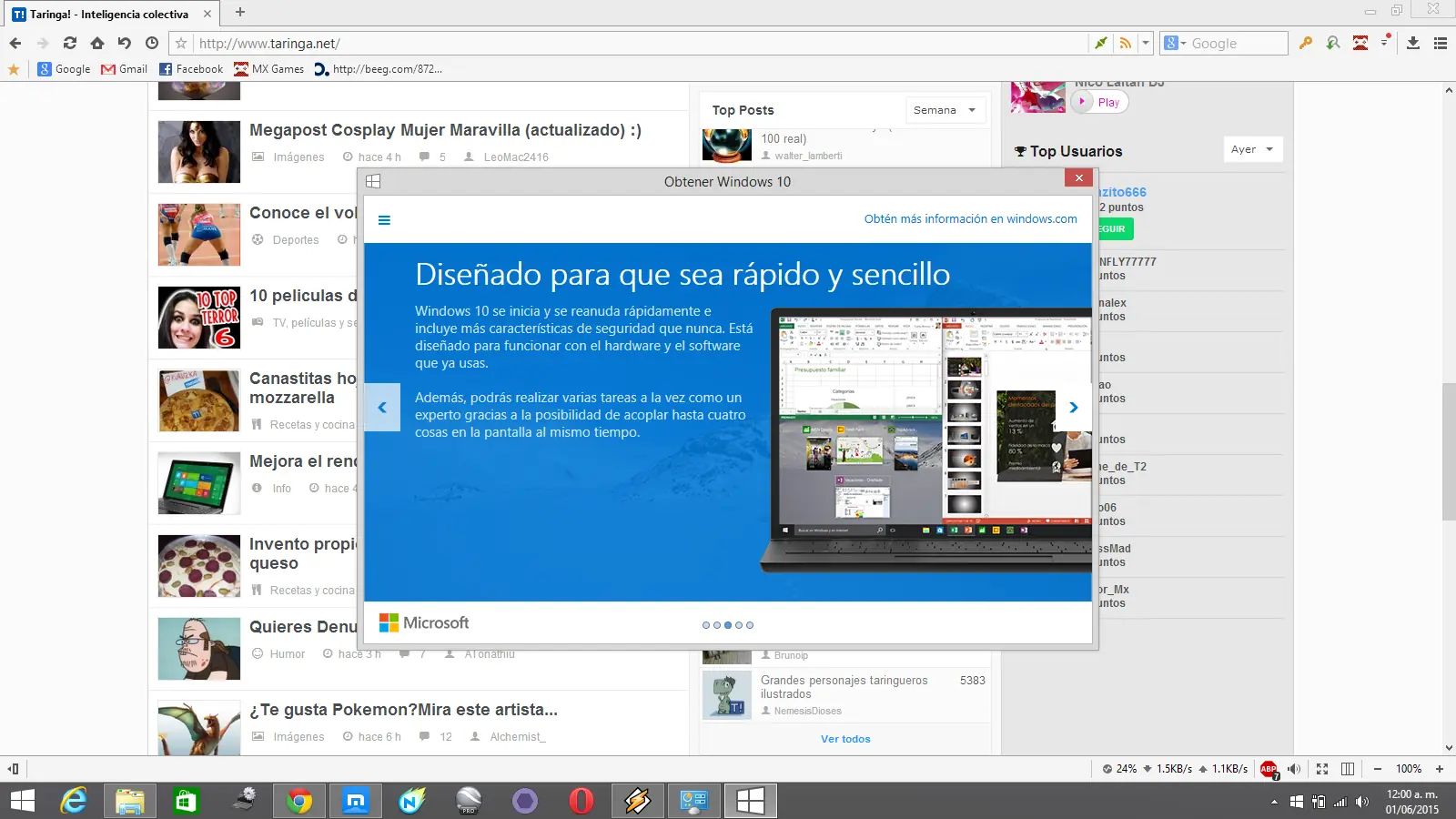Open the MX Games bookmark

(x=269, y=69)
